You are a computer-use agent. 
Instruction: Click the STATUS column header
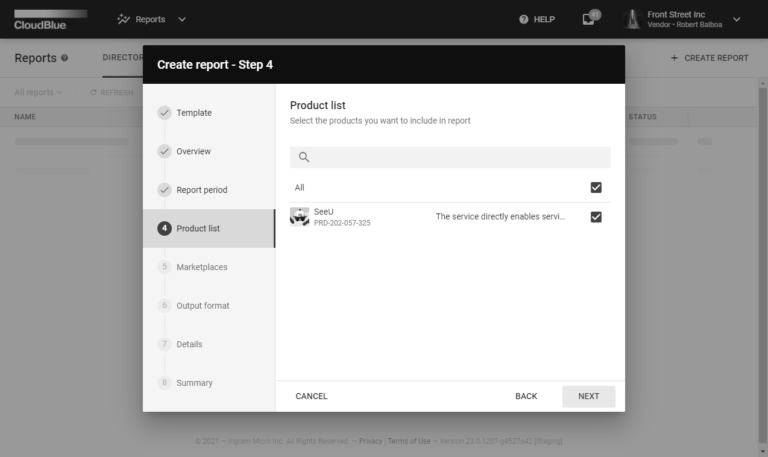point(643,117)
